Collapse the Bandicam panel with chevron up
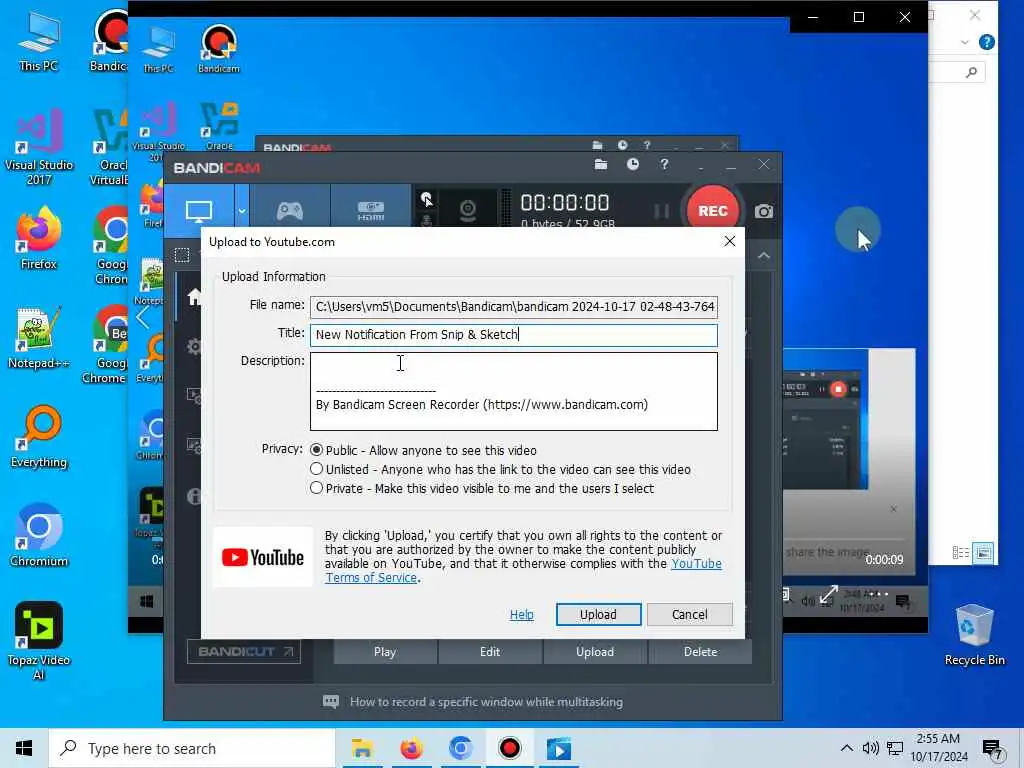Viewport: 1024px width, 768px height. [x=763, y=255]
